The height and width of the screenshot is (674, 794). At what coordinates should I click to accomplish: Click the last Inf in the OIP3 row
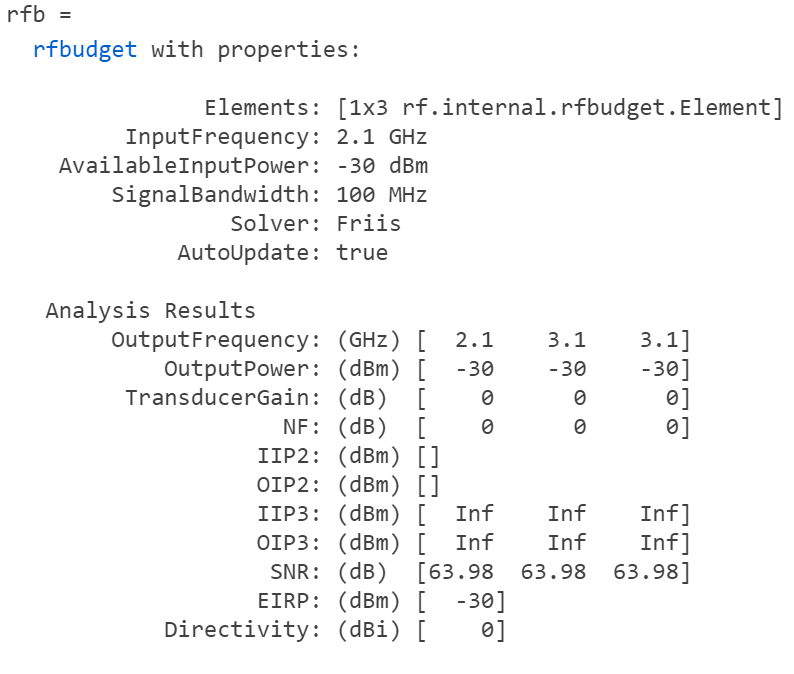(x=658, y=543)
